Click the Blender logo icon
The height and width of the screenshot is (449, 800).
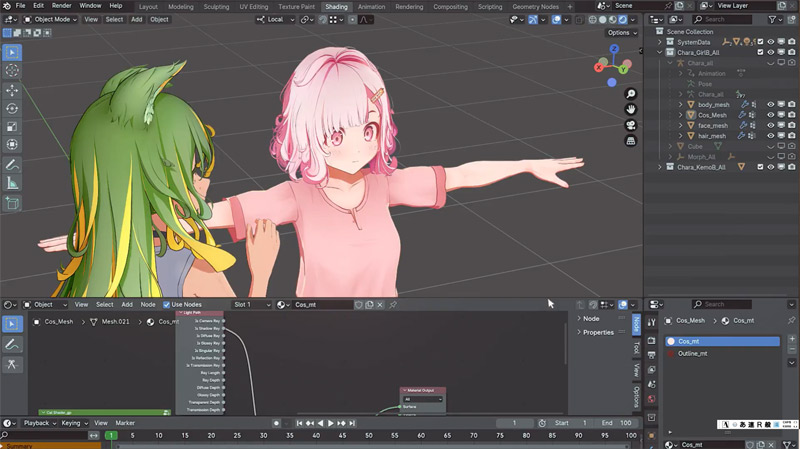click(x=7, y=6)
